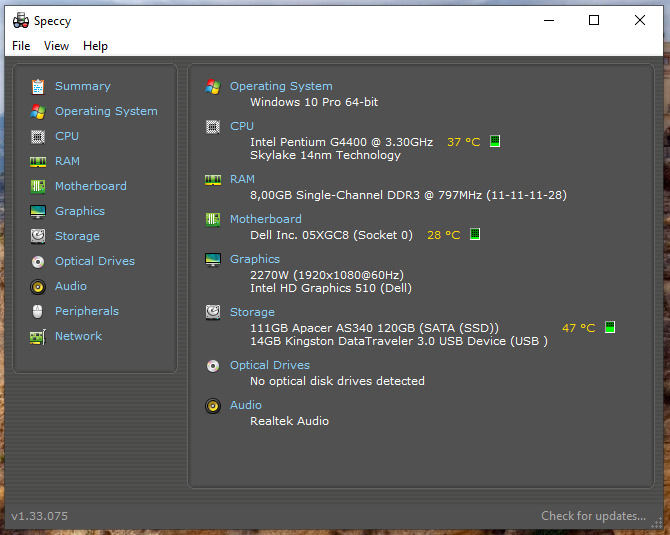This screenshot has height=535, width=670.
Task: Click Skylake 14nm Technology text
Action: pyautogui.click(x=325, y=155)
